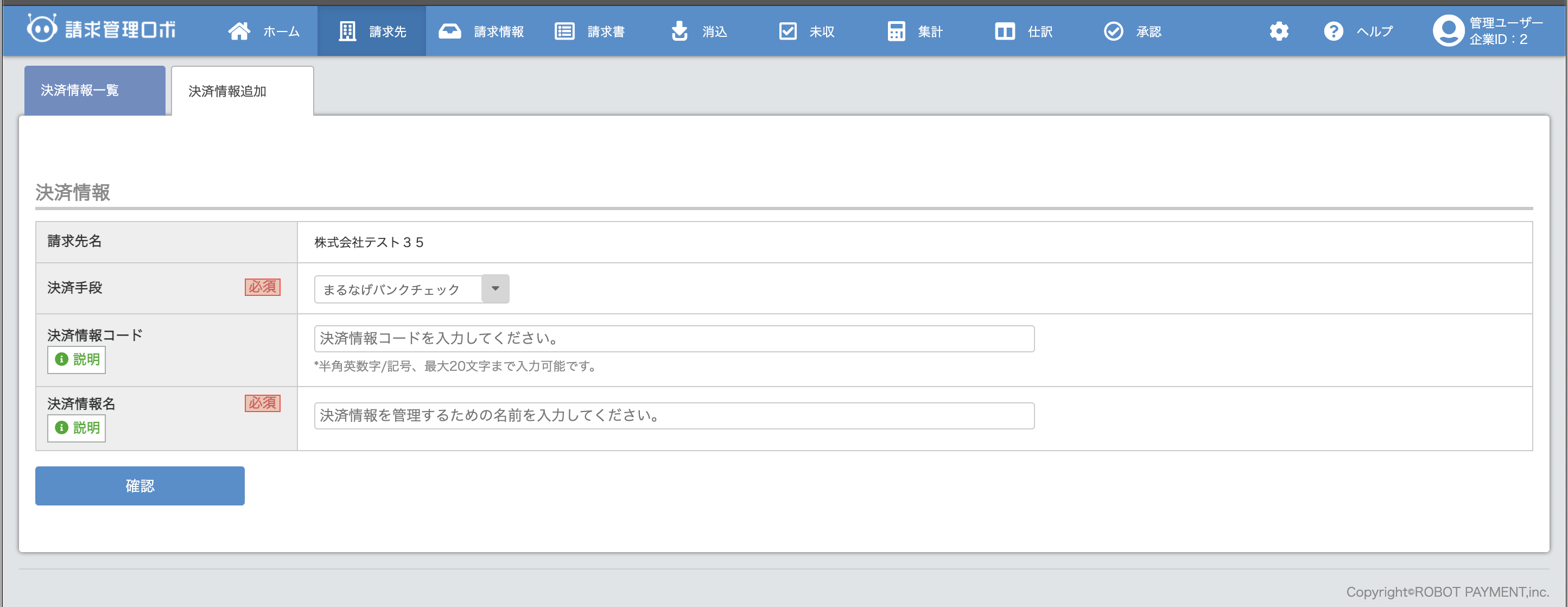Viewport: 1568px width, 607px height.
Task: Click the 集計 calculator icon
Action: tap(896, 31)
